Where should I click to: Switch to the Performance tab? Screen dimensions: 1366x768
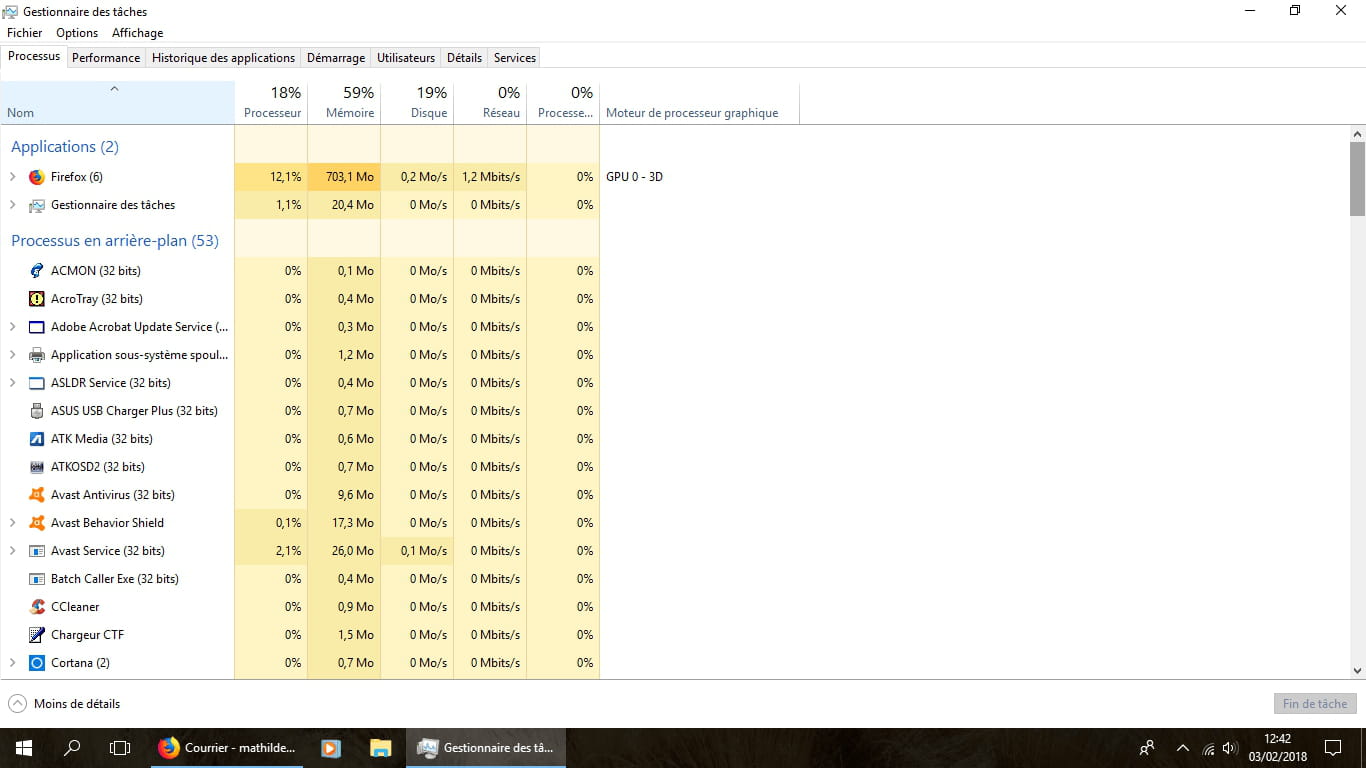tap(106, 58)
